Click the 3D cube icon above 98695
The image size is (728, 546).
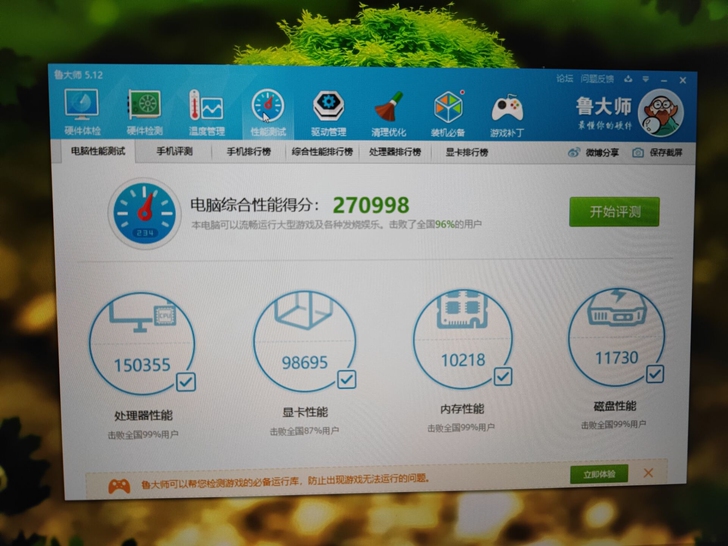click(x=304, y=310)
